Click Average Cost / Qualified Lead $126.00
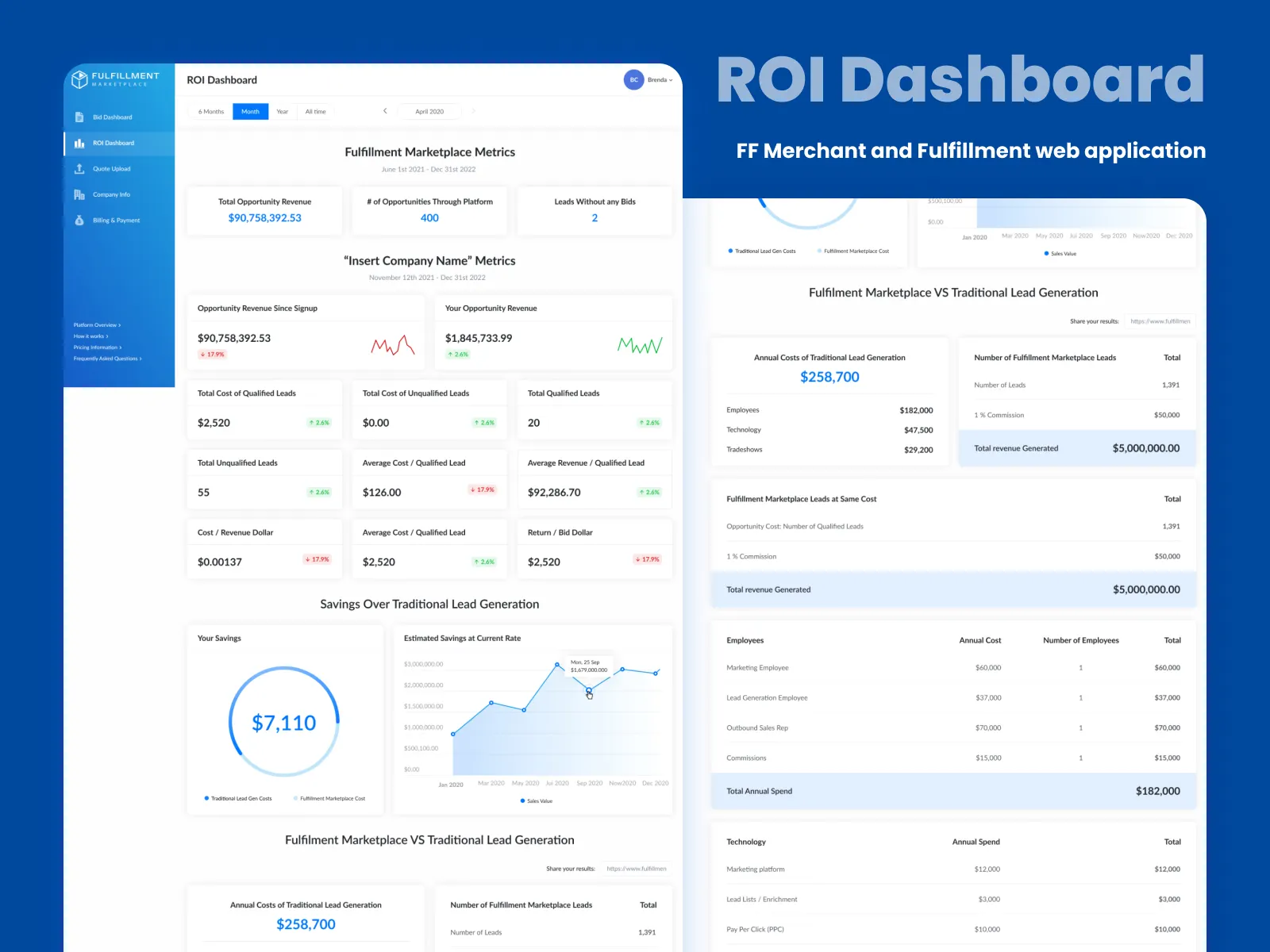The height and width of the screenshot is (952, 1270). coord(382,493)
